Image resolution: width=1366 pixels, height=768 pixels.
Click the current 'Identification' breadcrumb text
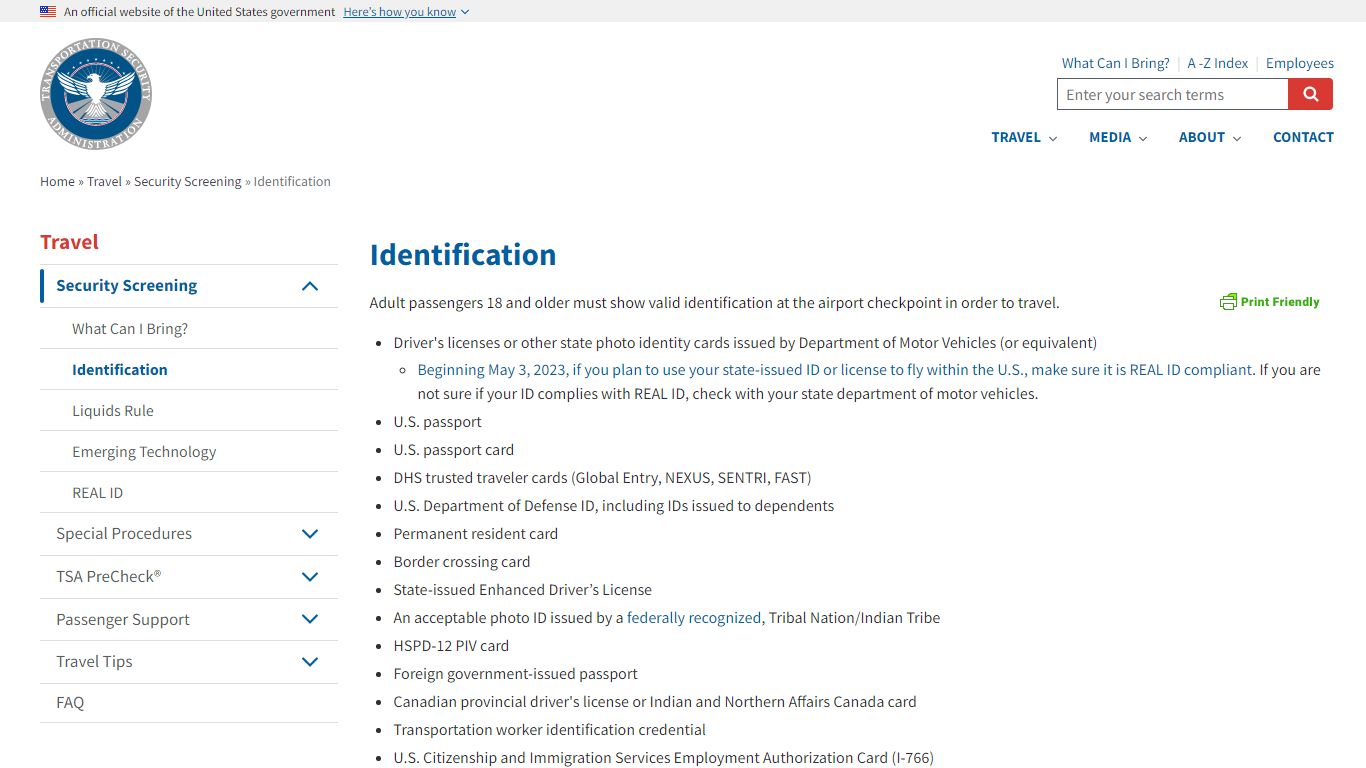coord(292,182)
